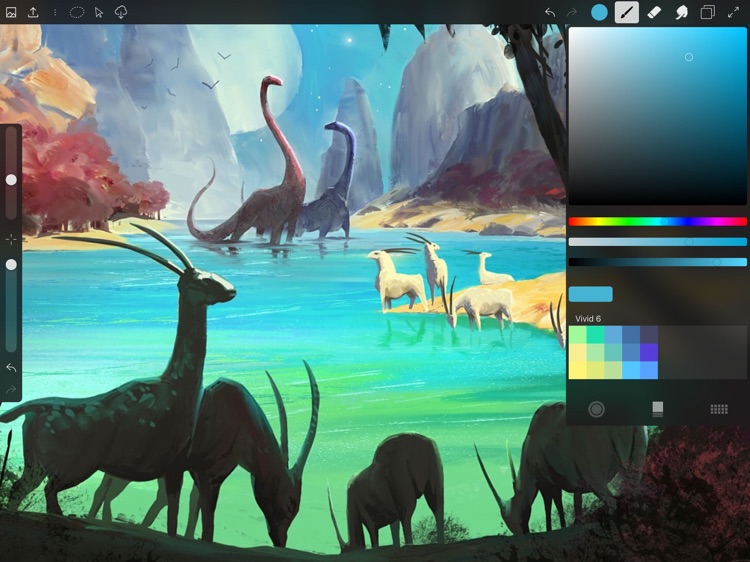Click the color field picker circle
This screenshot has height=562, width=750.
[x=689, y=57]
